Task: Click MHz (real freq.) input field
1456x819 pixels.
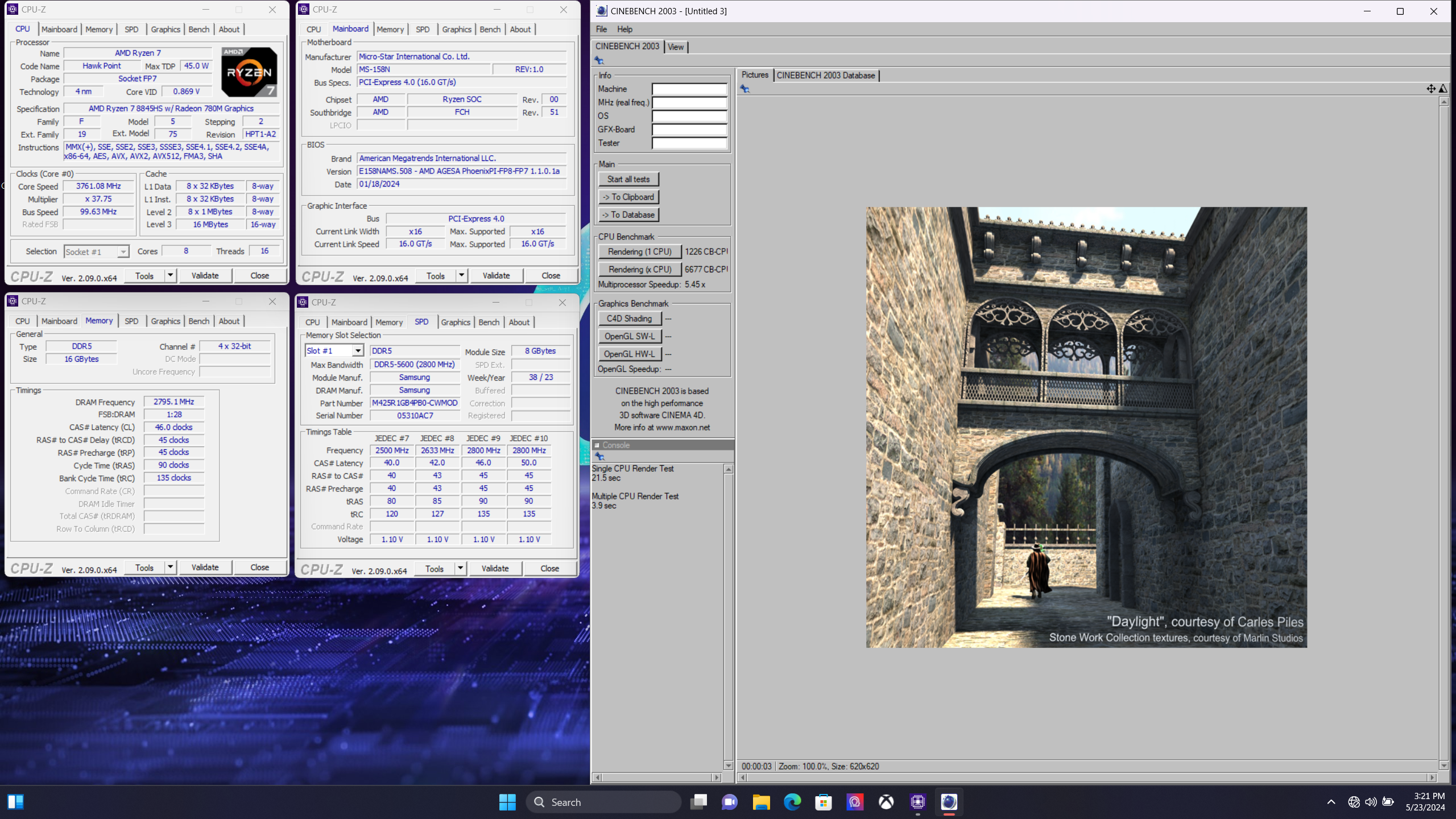Action: tap(689, 102)
